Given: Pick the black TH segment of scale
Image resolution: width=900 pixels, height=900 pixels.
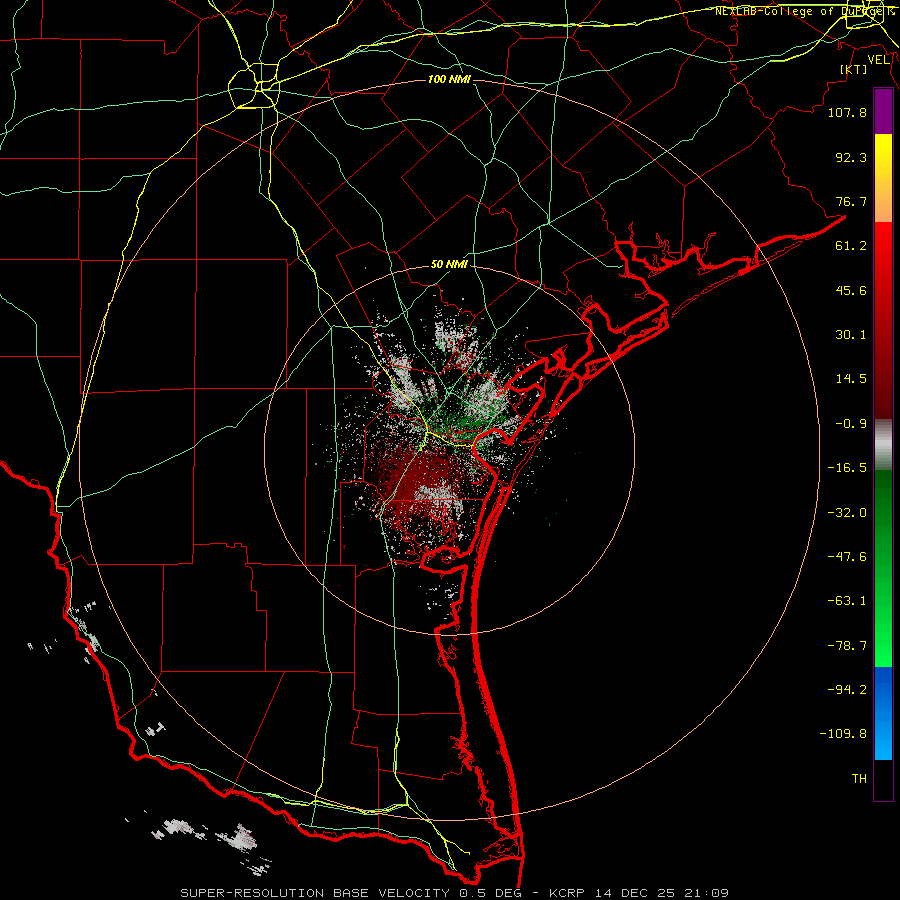Looking at the screenshot, I should [883, 779].
